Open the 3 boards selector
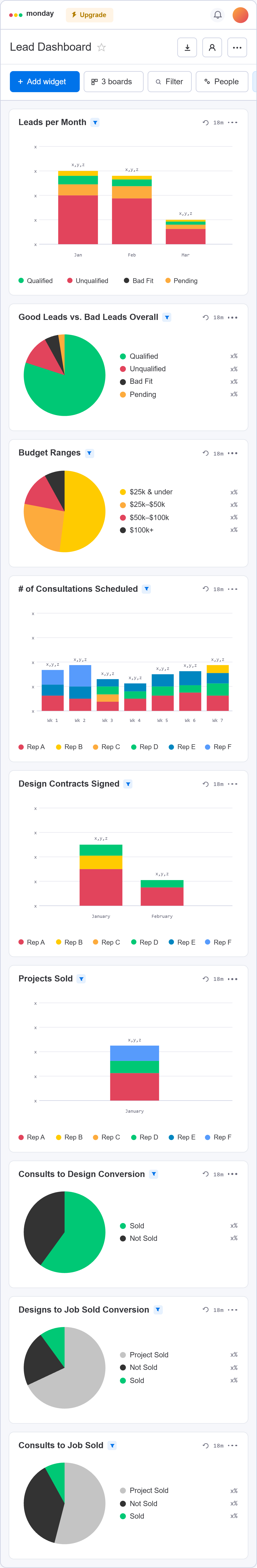 tap(113, 82)
